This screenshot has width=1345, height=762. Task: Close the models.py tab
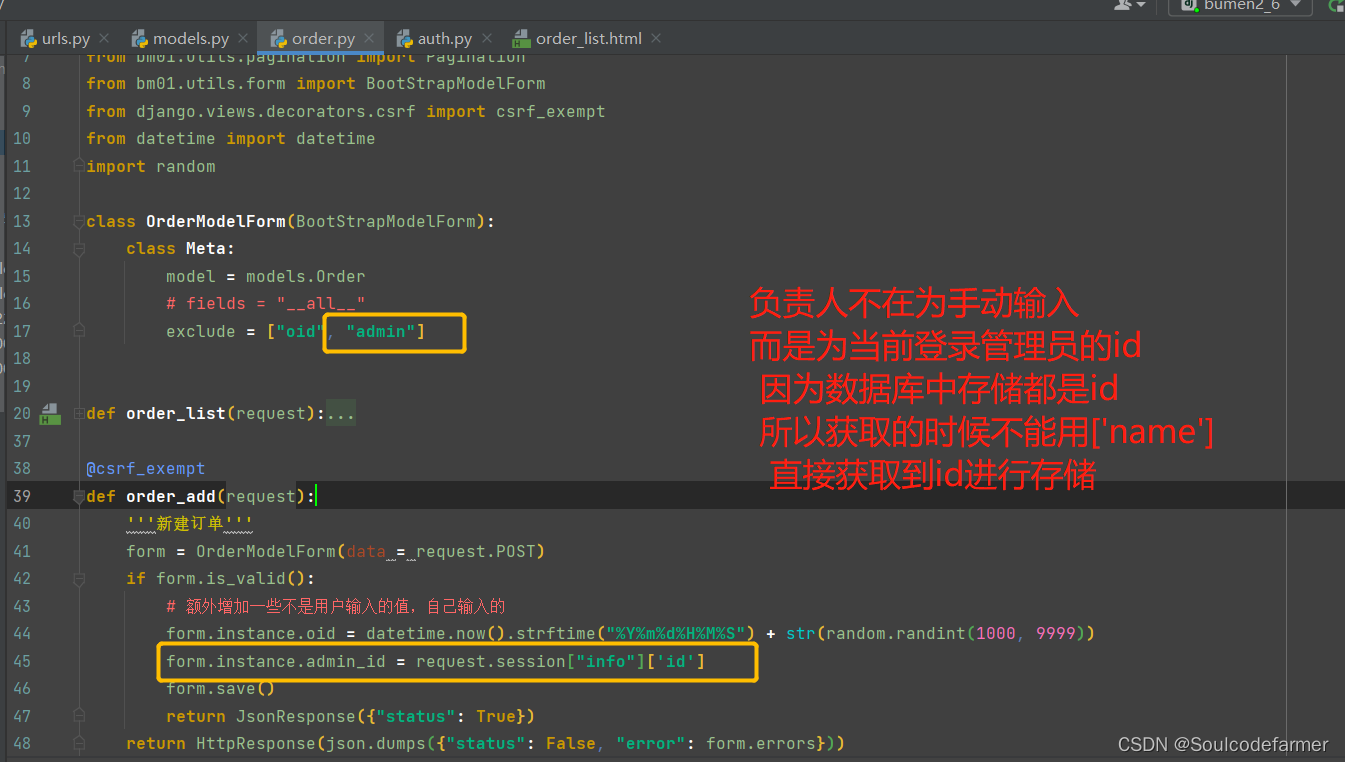tap(244, 39)
